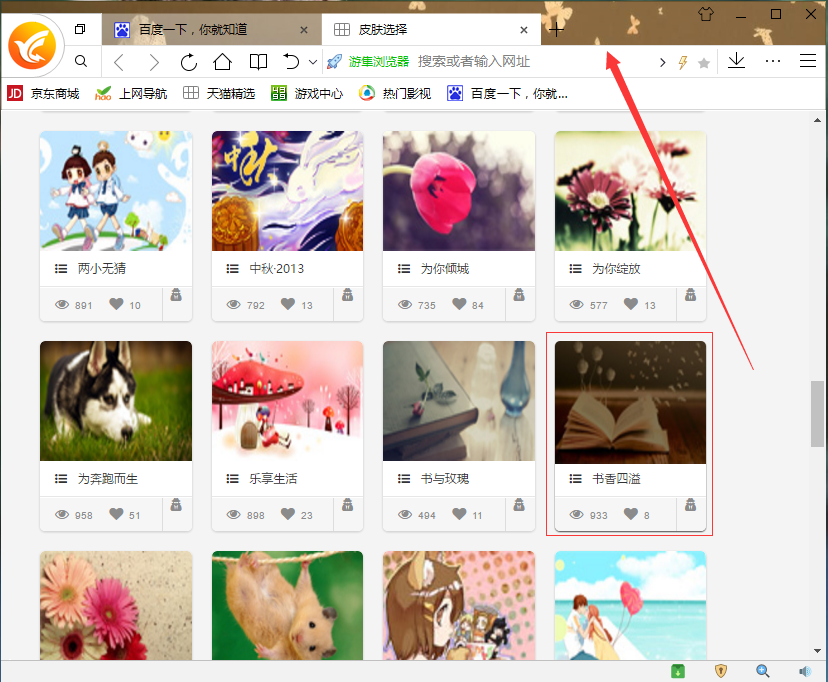Open the 百度一下 bookmark in bookmarks bar
Viewport: 828px width, 682px height.
coord(507,94)
